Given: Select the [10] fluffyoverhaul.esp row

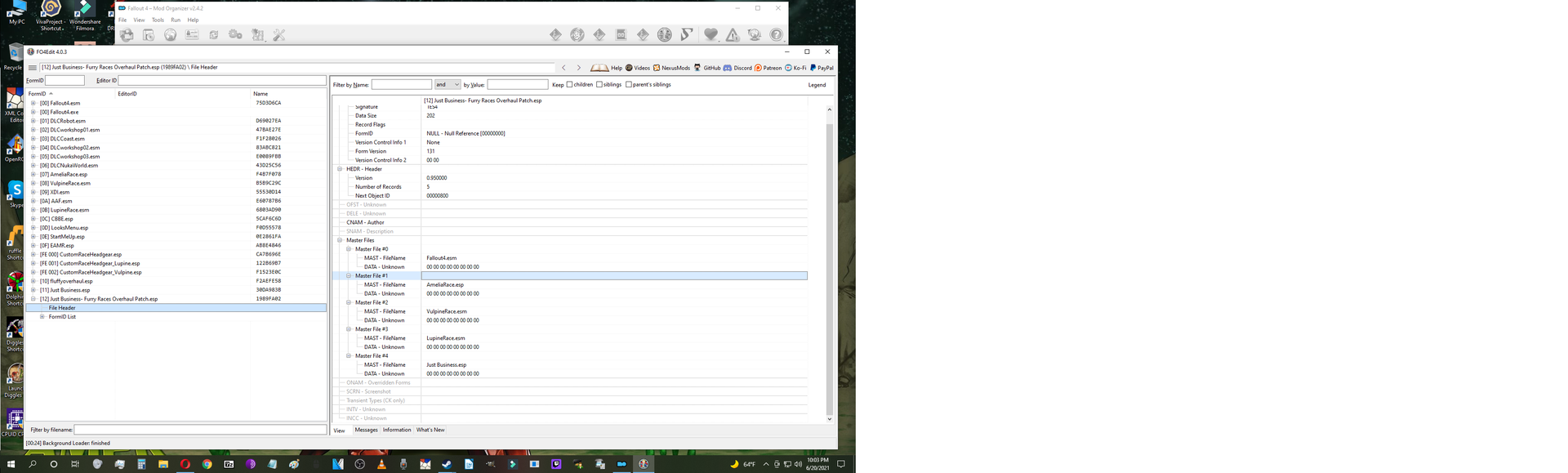Looking at the screenshot, I should [176, 281].
